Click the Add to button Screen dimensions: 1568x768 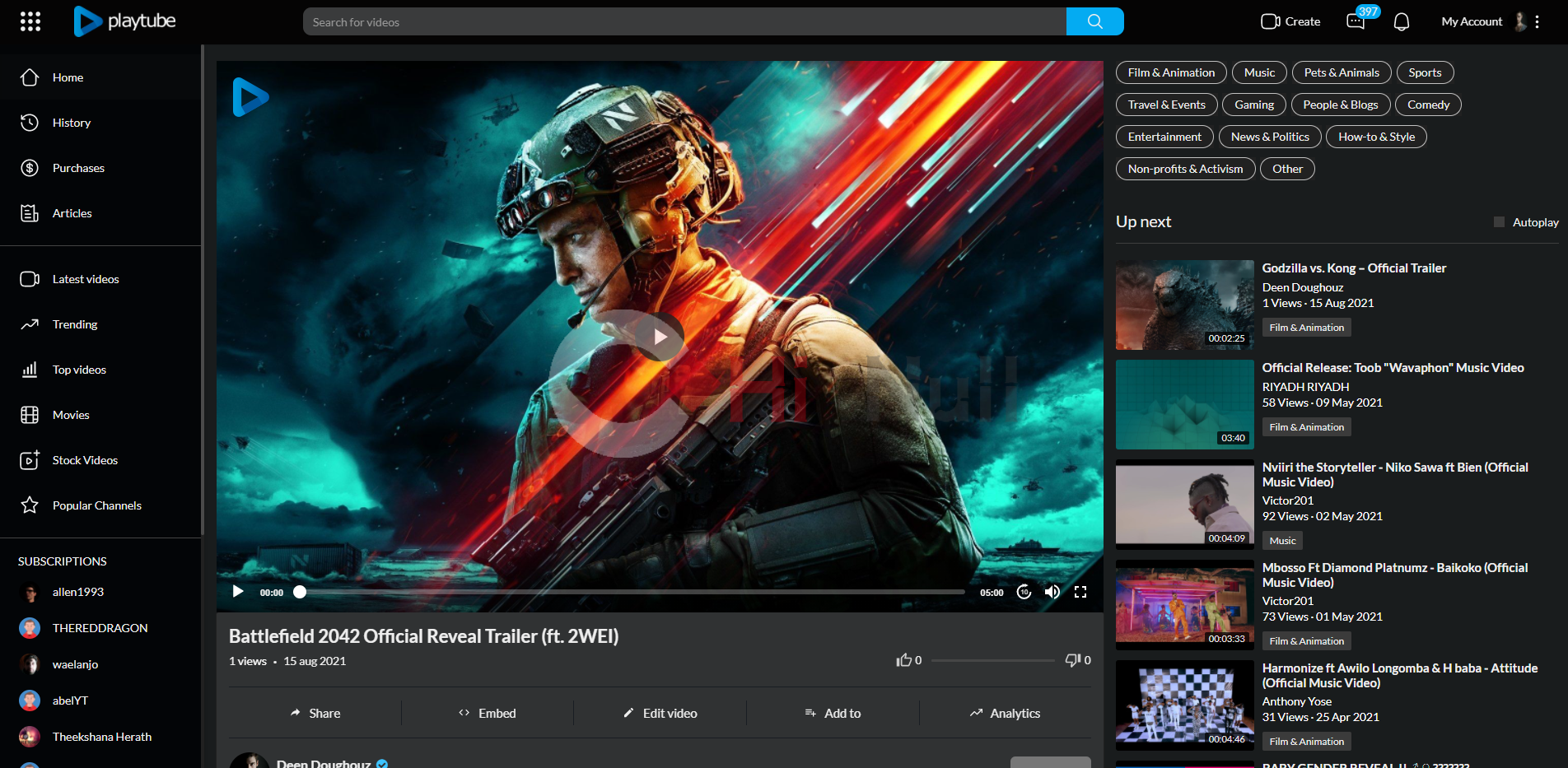coord(833,713)
